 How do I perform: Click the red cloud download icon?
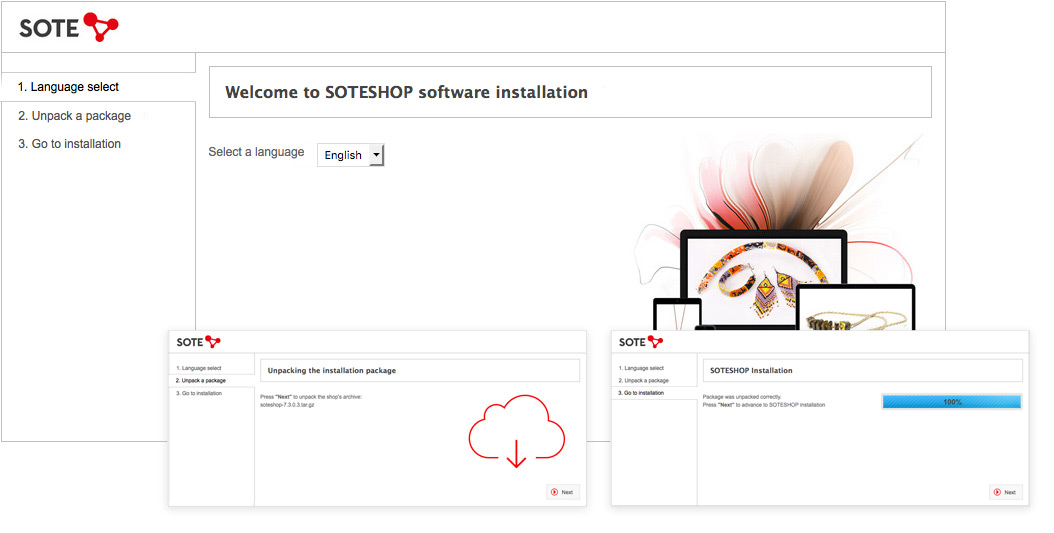click(516, 432)
